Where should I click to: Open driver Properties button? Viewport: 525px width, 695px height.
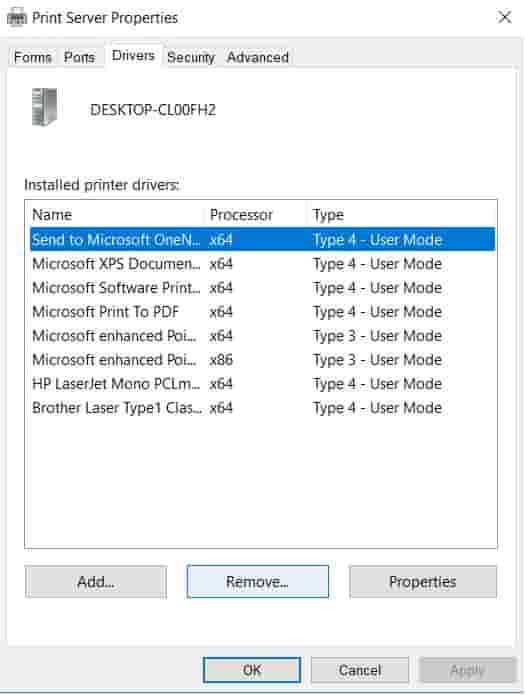point(423,582)
